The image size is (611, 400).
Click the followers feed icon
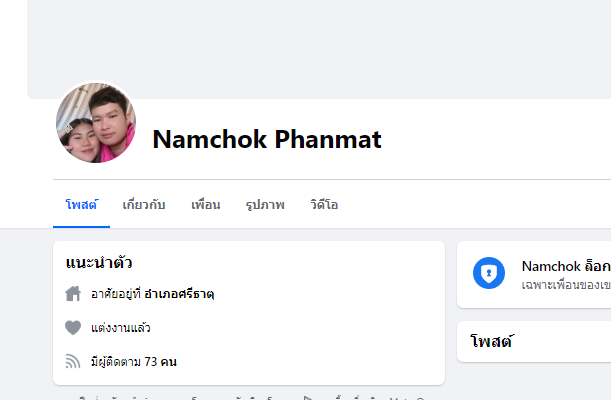72,361
